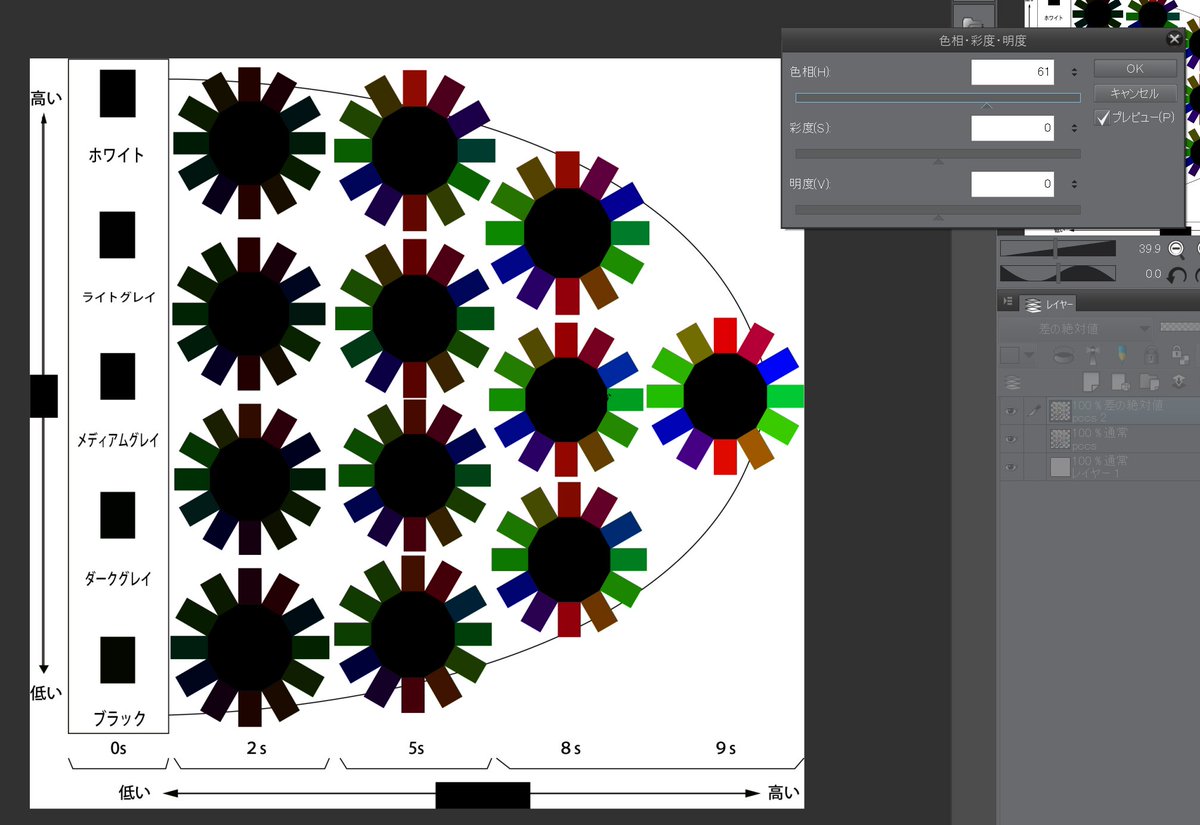Click the black box on the horizontal 低い-高い axis
Image resolution: width=1200 pixels, height=825 pixels.
[x=482, y=794]
